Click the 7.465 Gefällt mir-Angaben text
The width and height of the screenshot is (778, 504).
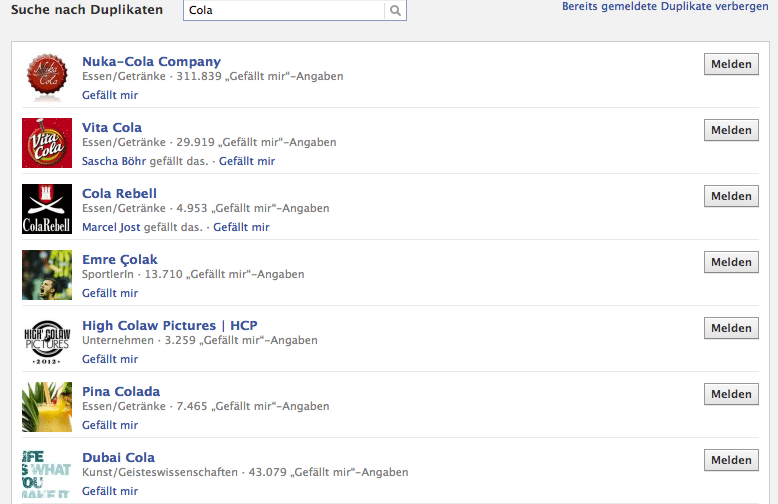(253, 406)
